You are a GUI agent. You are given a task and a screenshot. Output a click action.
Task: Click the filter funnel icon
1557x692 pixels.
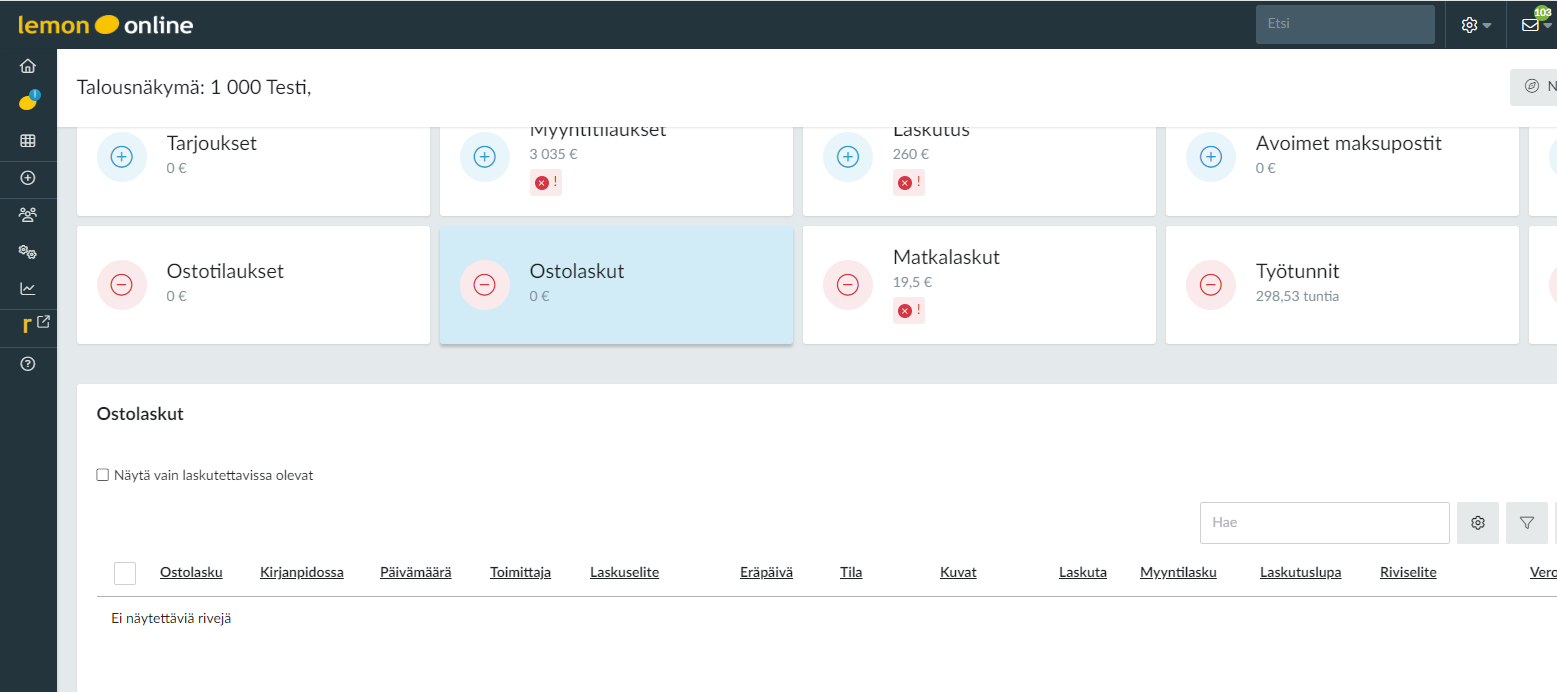(x=1526, y=523)
